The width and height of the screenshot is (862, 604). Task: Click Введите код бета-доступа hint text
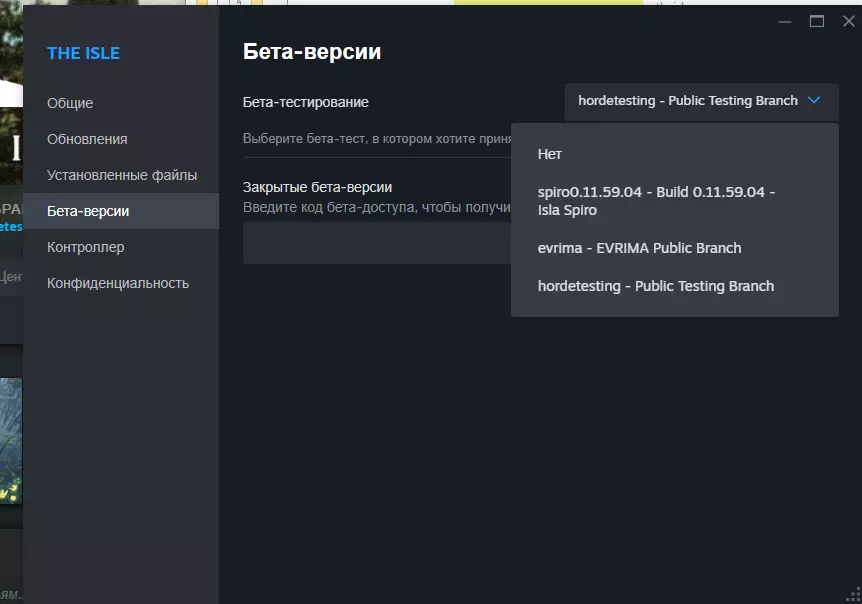377,207
